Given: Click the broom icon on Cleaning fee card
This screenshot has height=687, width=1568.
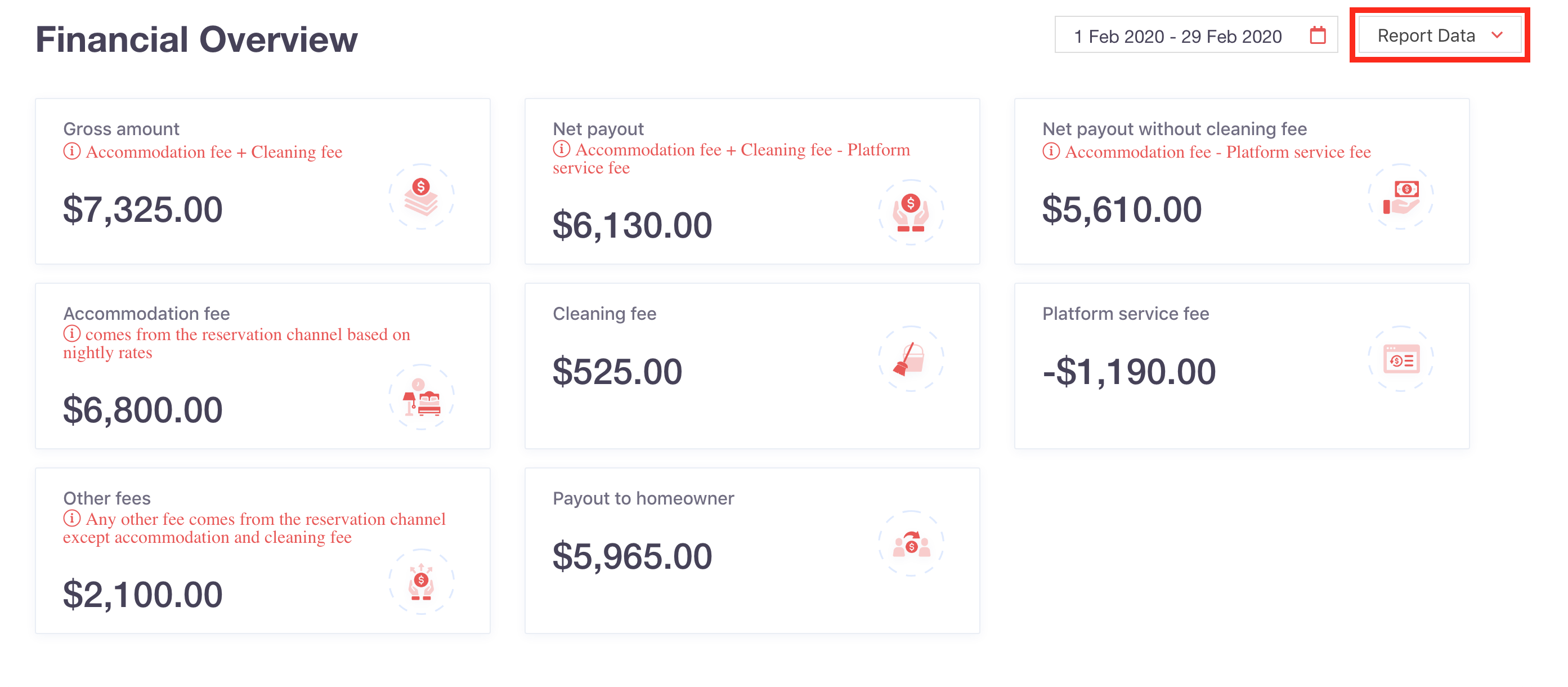Looking at the screenshot, I should pos(911,359).
